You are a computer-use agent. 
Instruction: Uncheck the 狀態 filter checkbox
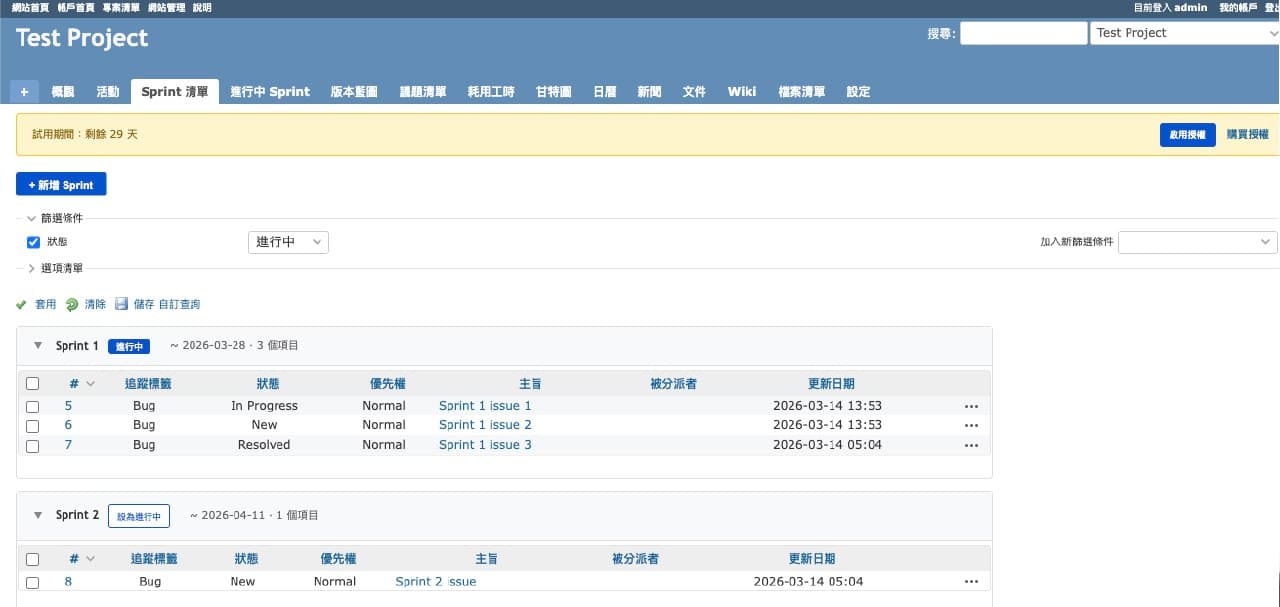point(33,242)
